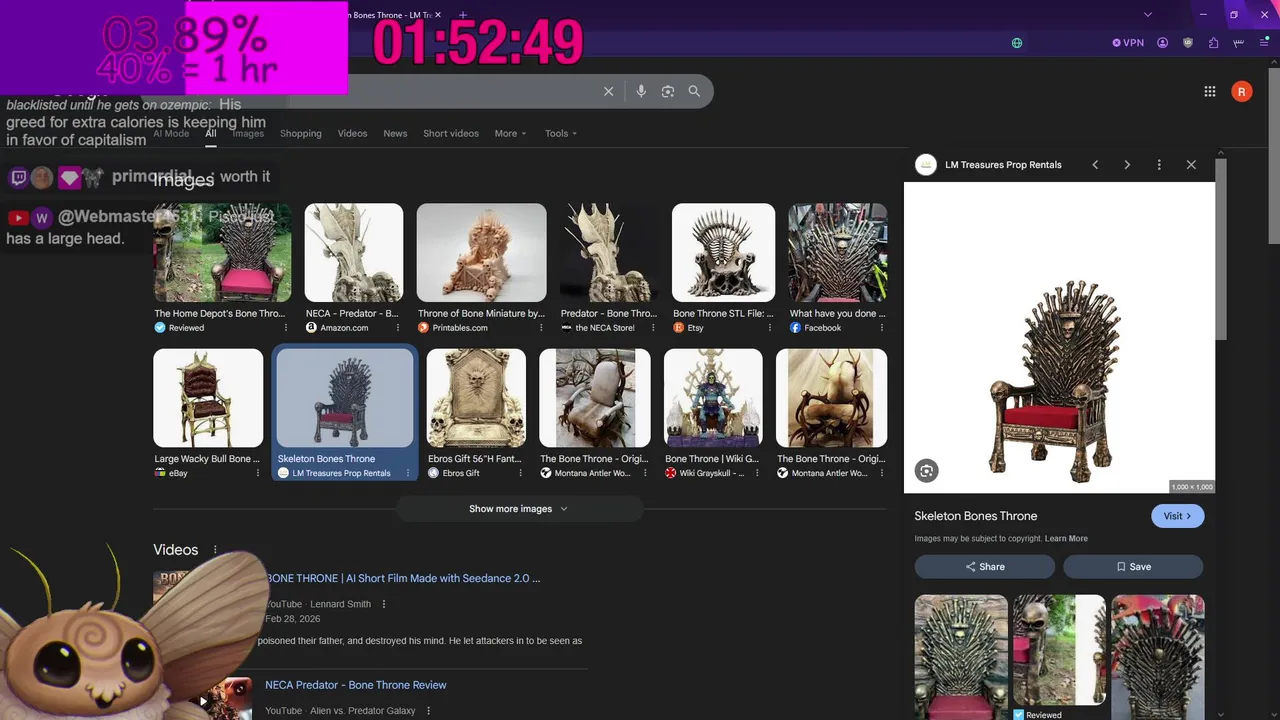Open options menu for Ebros Gift result

coord(520,473)
